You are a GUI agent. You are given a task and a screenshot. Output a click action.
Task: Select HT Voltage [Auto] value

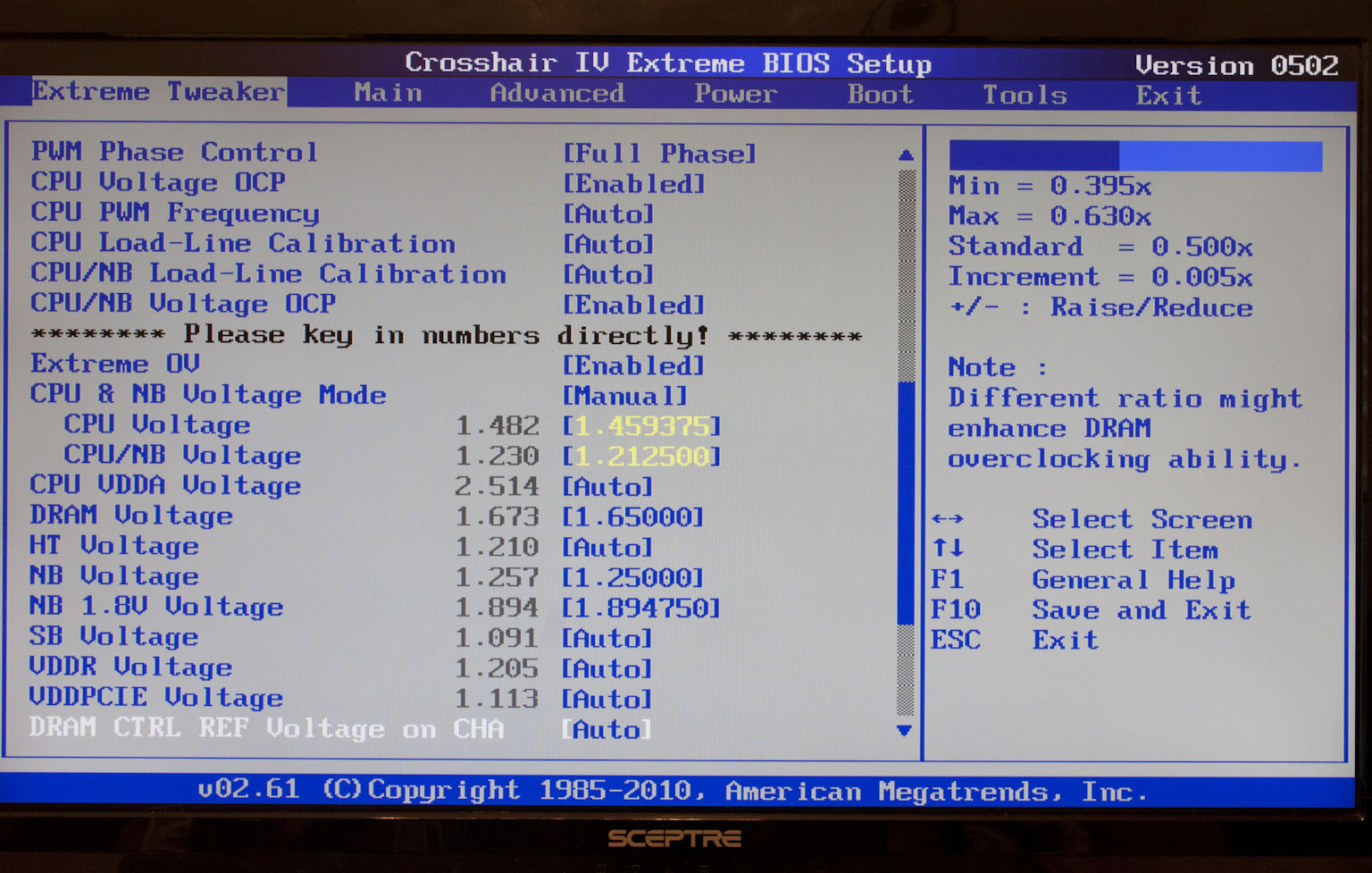[x=608, y=548]
